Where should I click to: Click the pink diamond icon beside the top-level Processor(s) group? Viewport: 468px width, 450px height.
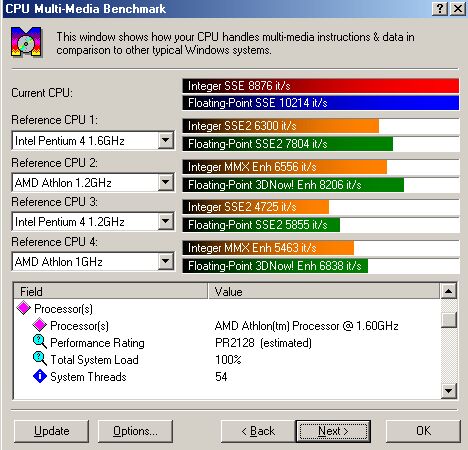tap(24, 308)
